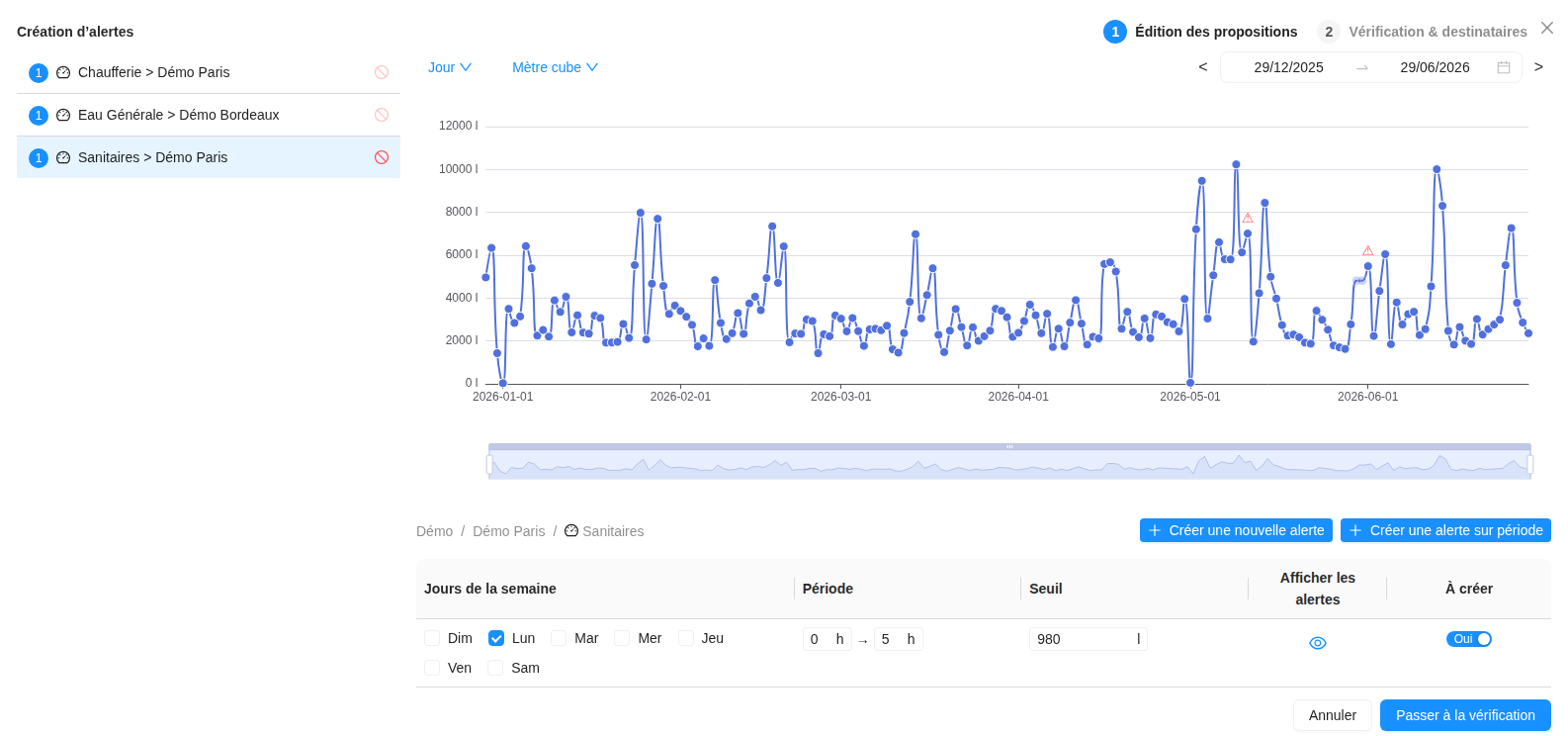1568x736 pixels.
Task: Click the ban icon on Sanitaires row
Action: click(x=382, y=157)
